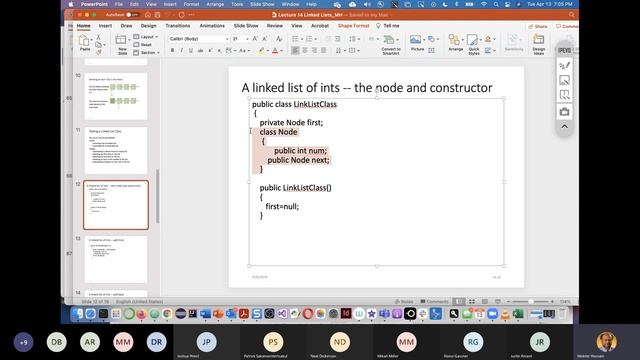
Task: Click the slide title text
Action: click(x=367, y=88)
